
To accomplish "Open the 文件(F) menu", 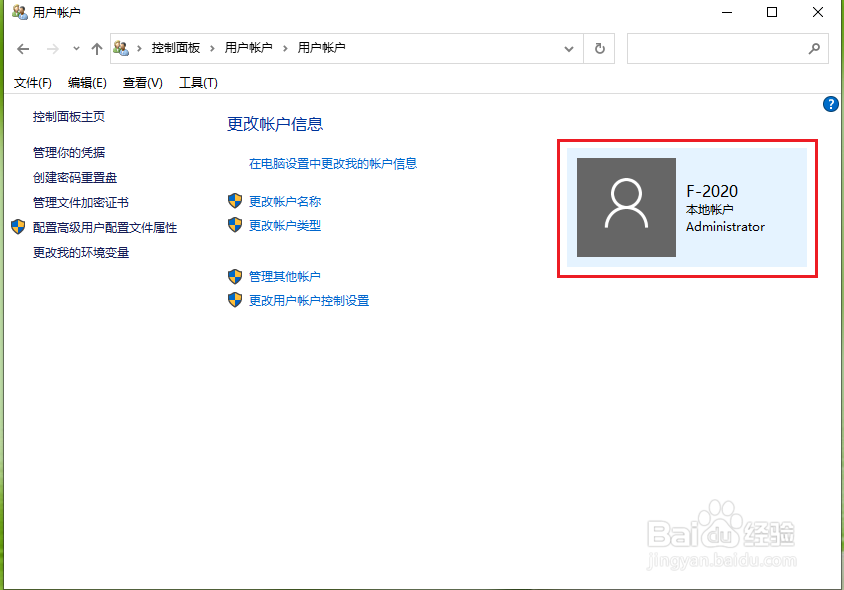I will [x=33, y=83].
